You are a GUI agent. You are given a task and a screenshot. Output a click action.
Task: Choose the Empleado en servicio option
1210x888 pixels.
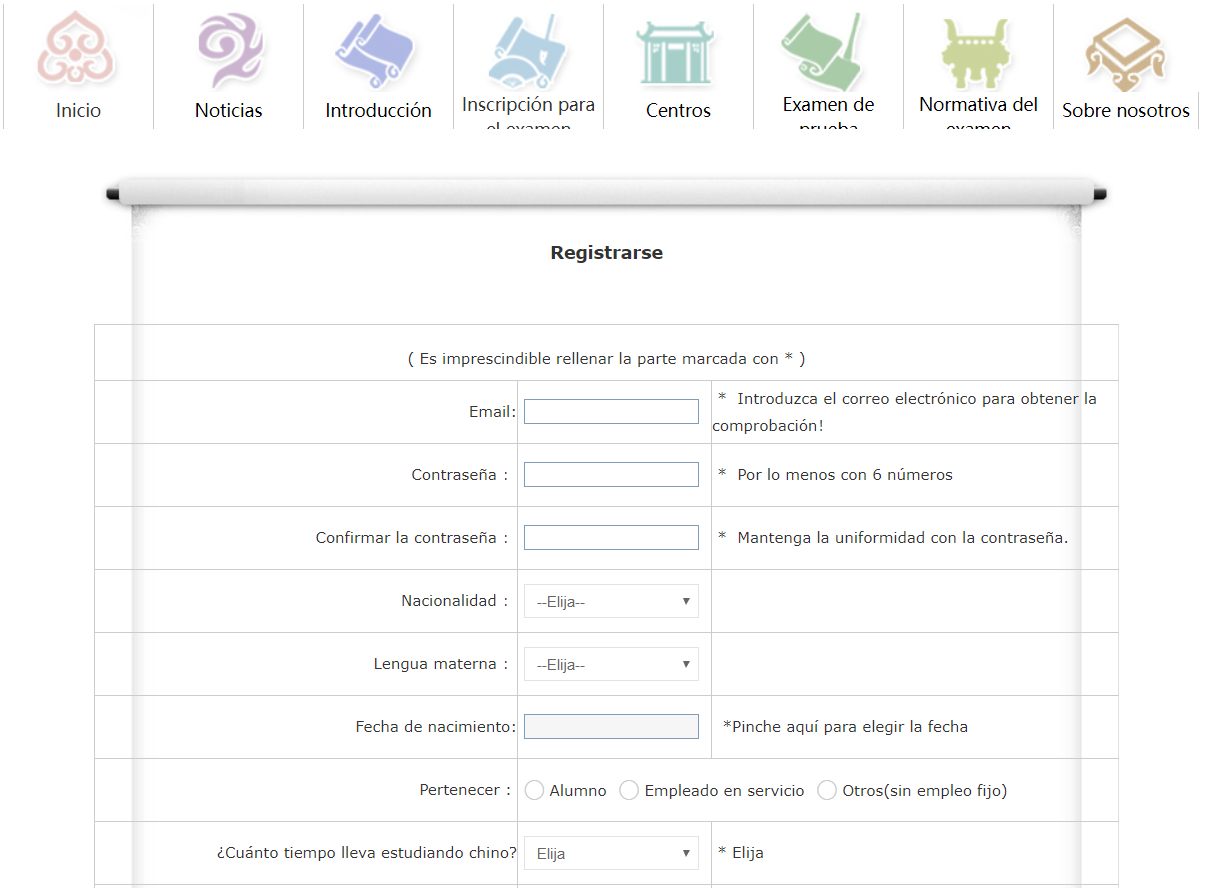click(x=629, y=791)
